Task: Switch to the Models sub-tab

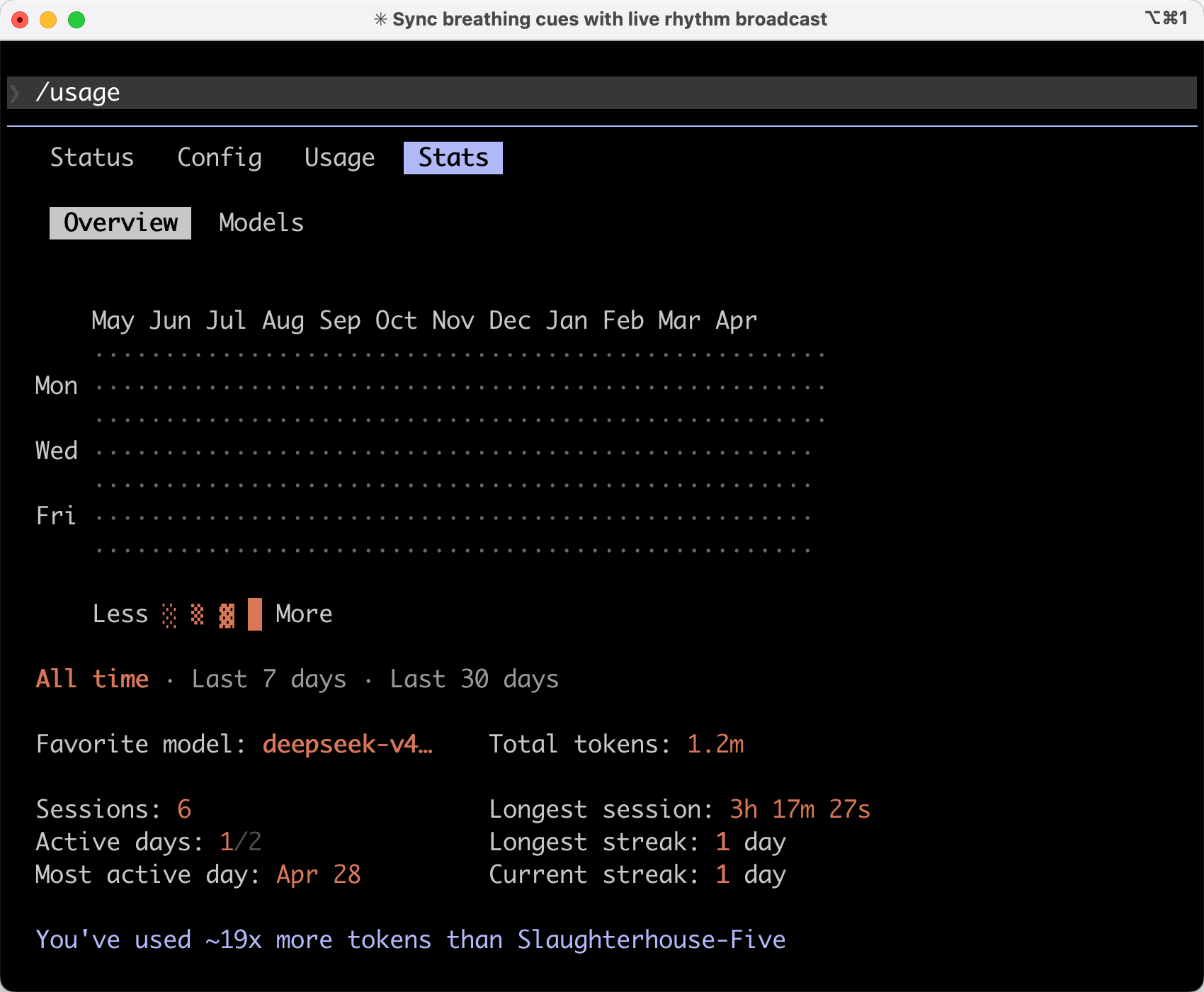Action: (261, 222)
